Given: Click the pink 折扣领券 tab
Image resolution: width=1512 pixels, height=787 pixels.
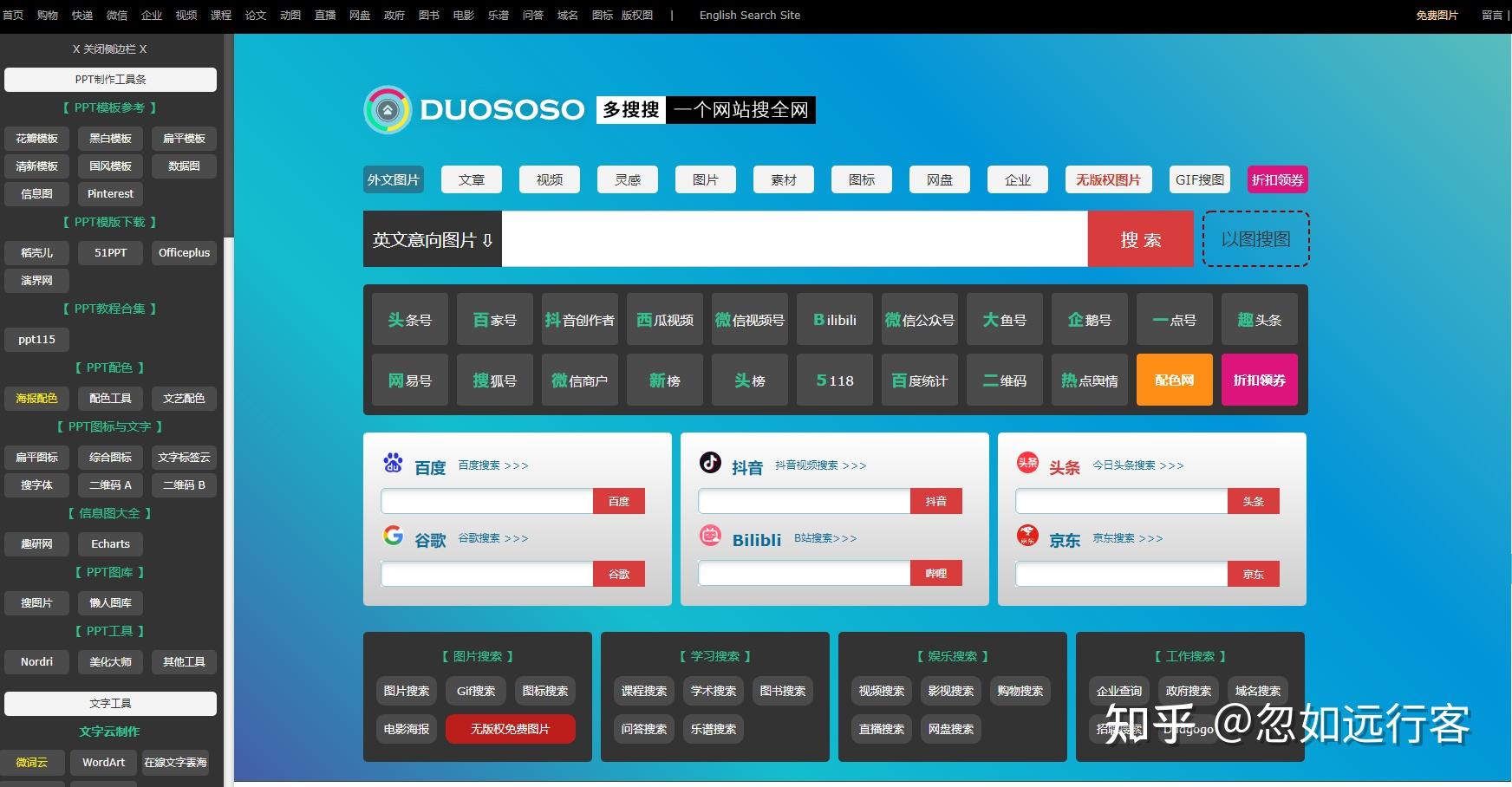Looking at the screenshot, I should coord(1278,179).
